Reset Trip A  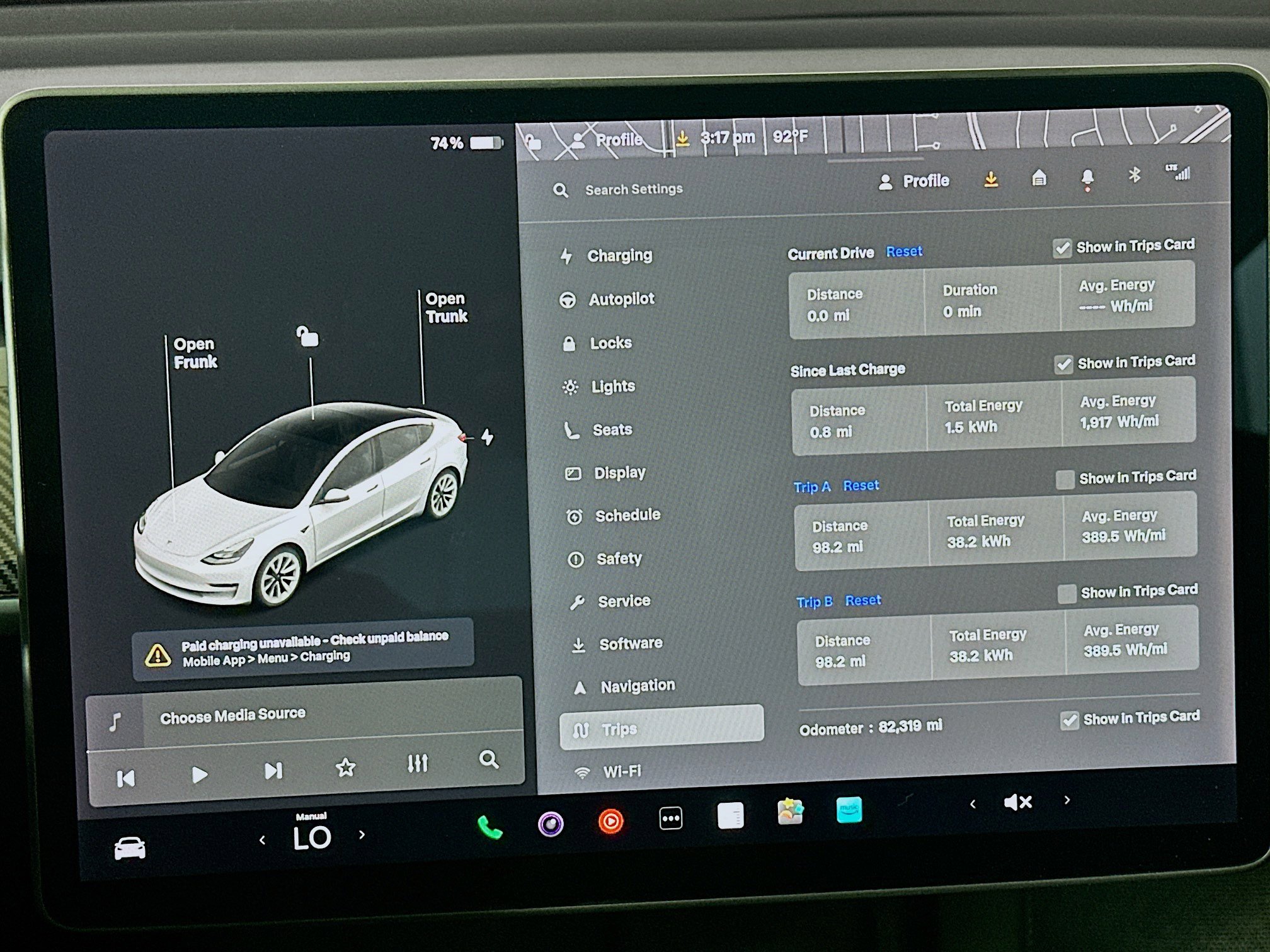click(861, 485)
